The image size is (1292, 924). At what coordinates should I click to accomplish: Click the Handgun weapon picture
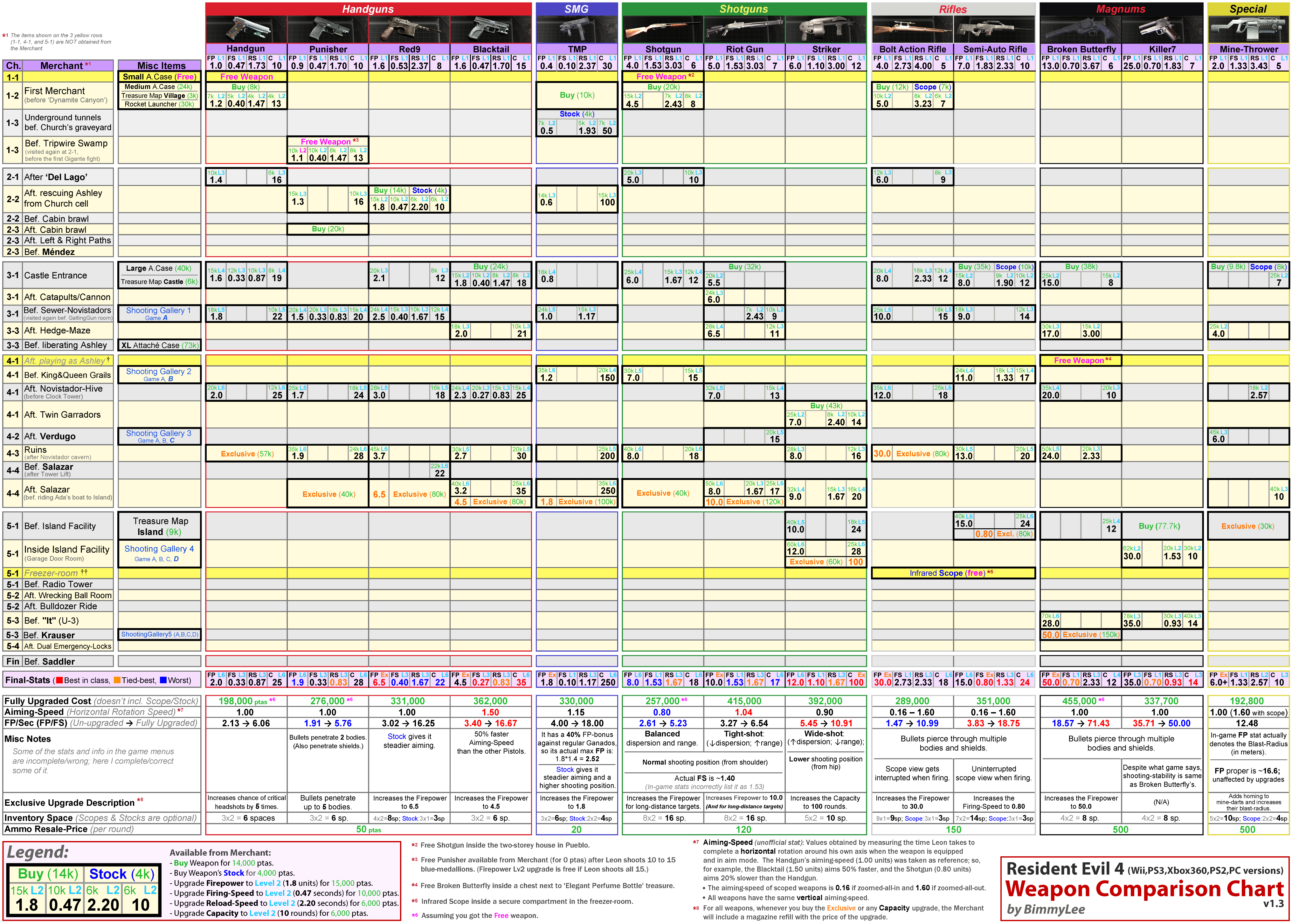(246, 30)
